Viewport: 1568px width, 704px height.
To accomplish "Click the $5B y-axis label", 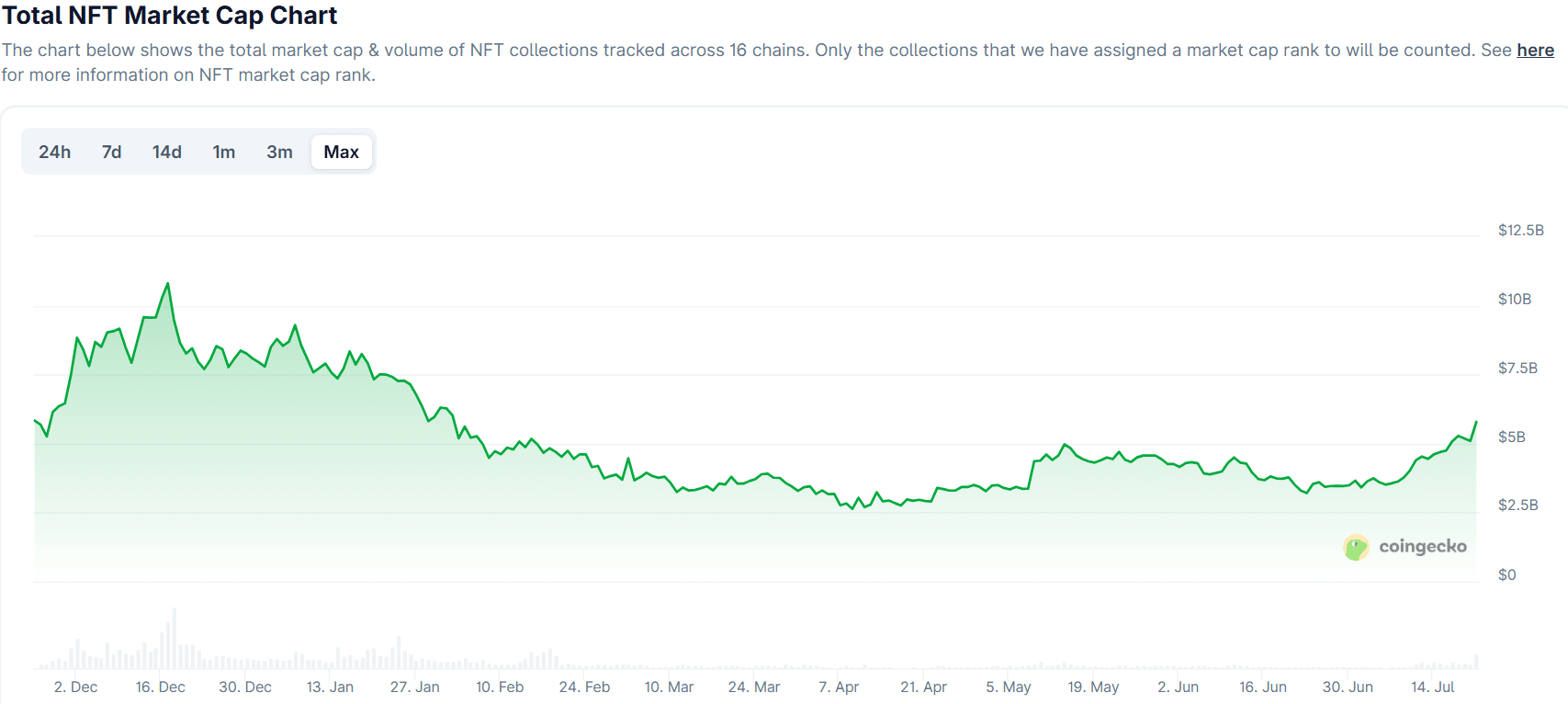I will point(1511,437).
